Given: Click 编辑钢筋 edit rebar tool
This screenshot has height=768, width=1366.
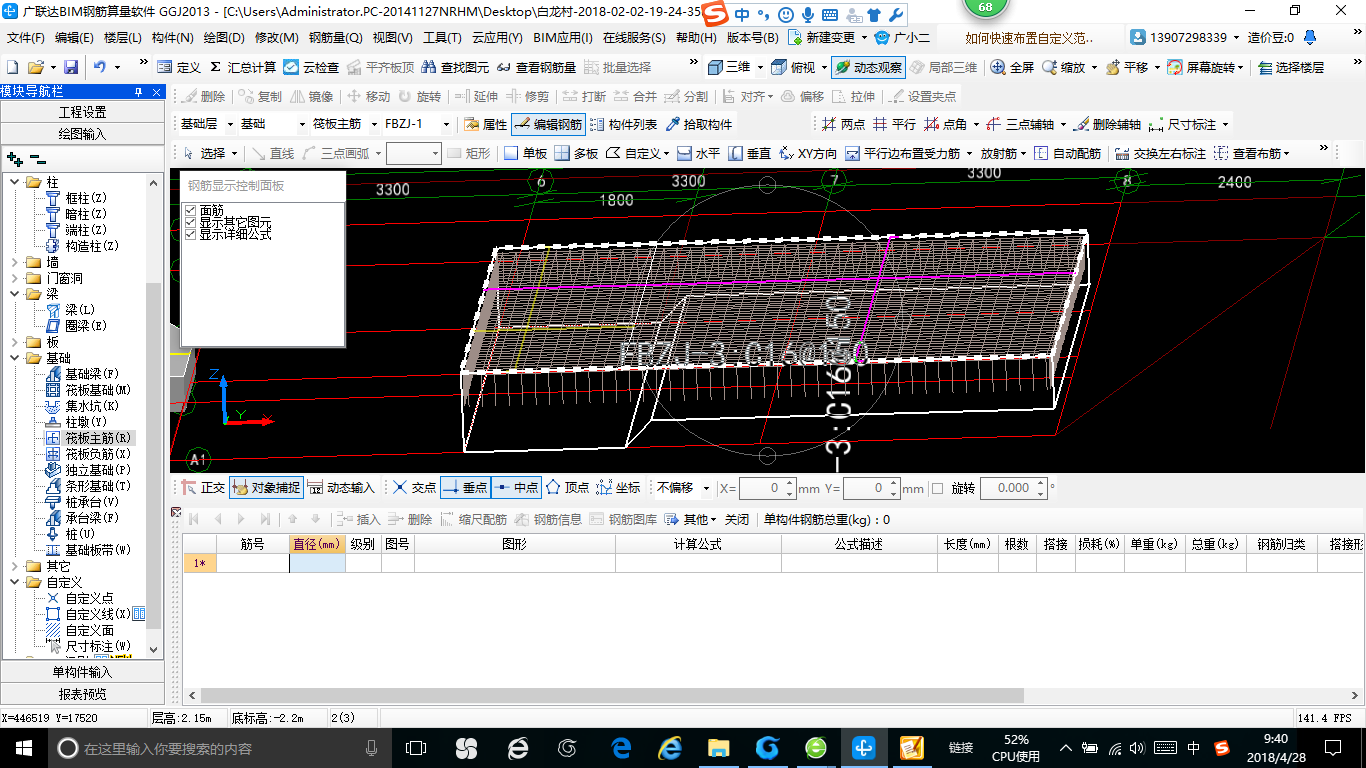Looking at the screenshot, I should [547, 125].
